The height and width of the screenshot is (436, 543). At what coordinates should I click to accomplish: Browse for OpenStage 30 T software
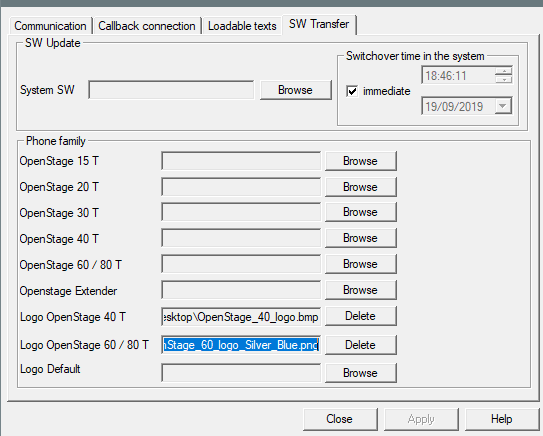click(x=360, y=212)
